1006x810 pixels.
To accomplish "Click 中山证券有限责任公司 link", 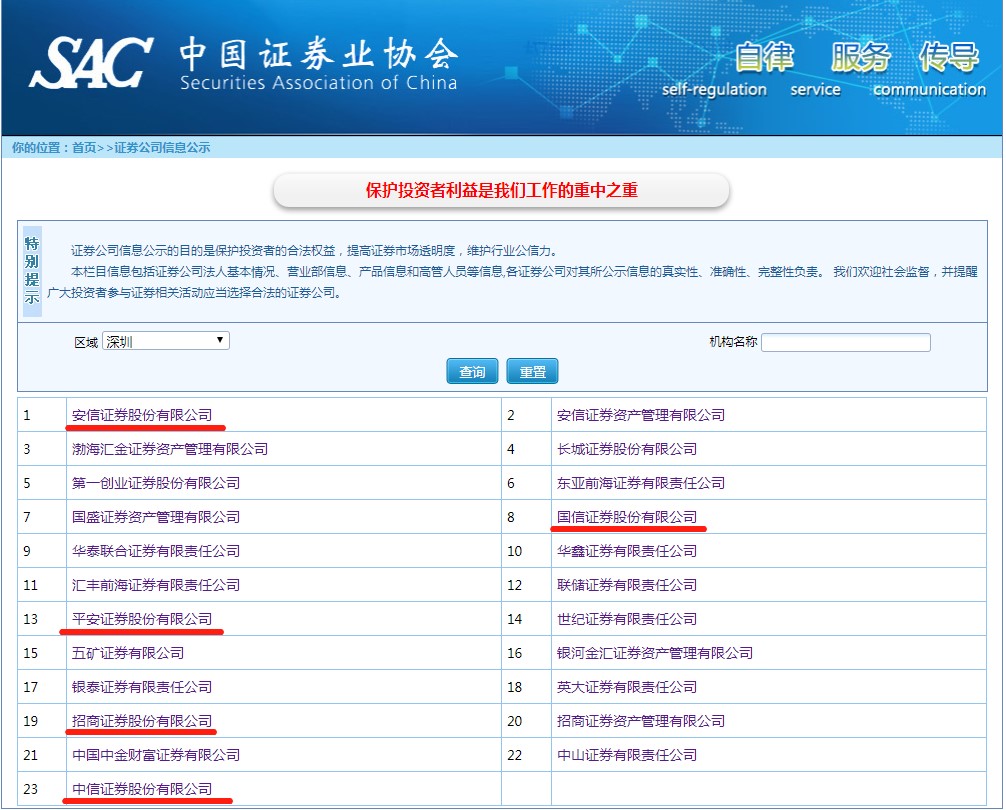I will [626, 755].
